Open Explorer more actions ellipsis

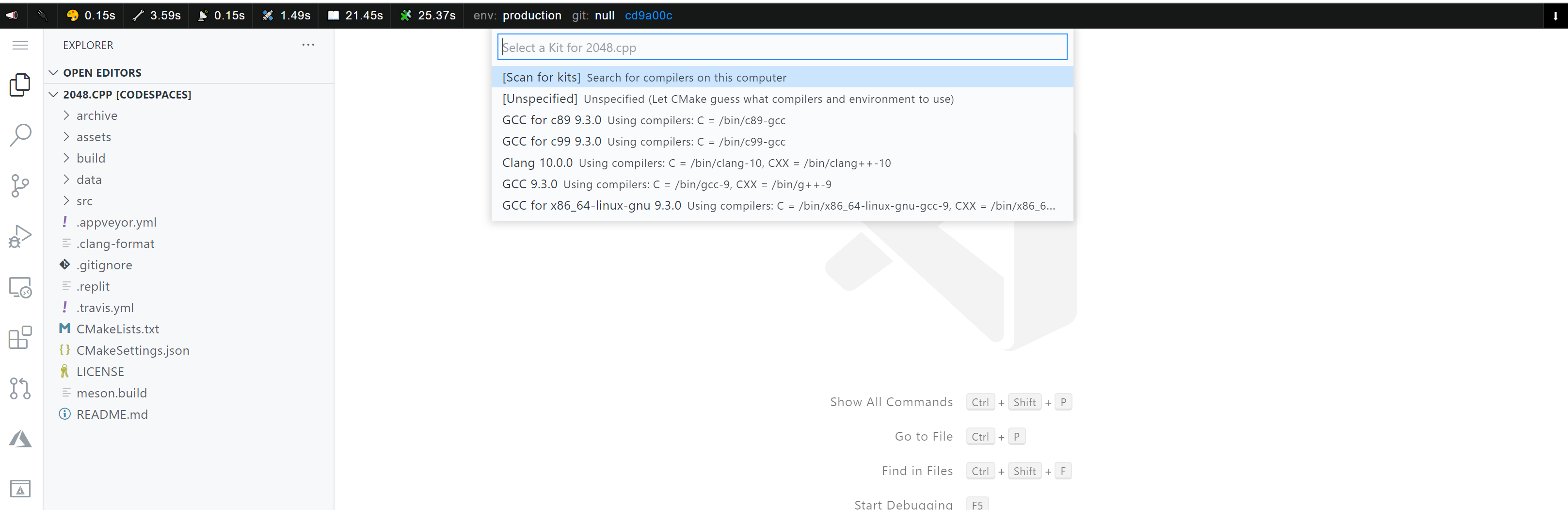pyautogui.click(x=309, y=45)
